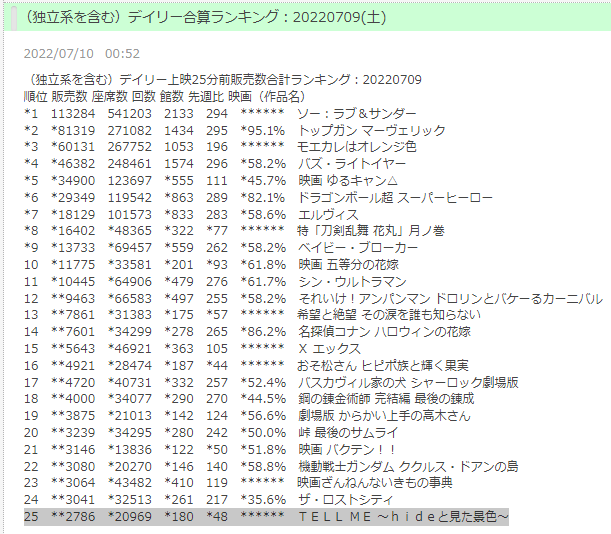Select title ドラゴンボール超 スーパーヒーロー
The width and height of the screenshot is (611, 534).
point(395,198)
